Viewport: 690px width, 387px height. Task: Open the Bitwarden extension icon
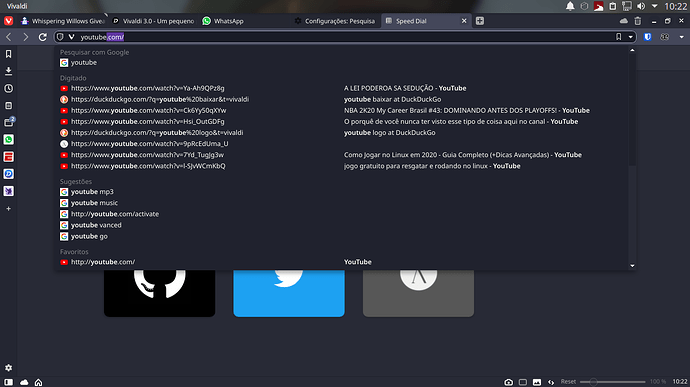pos(647,37)
